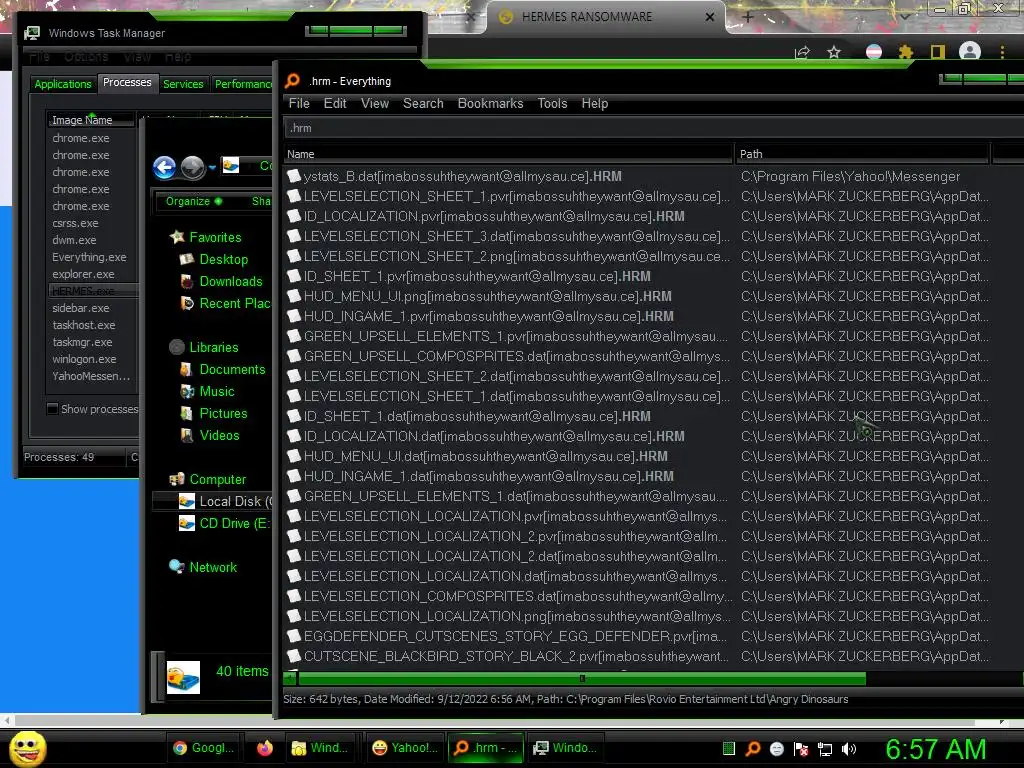The width and height of the screenshot is (1024, 768).
Task: Select HERMES.exe in Task Manager processes
Action: tap(84, 291)
